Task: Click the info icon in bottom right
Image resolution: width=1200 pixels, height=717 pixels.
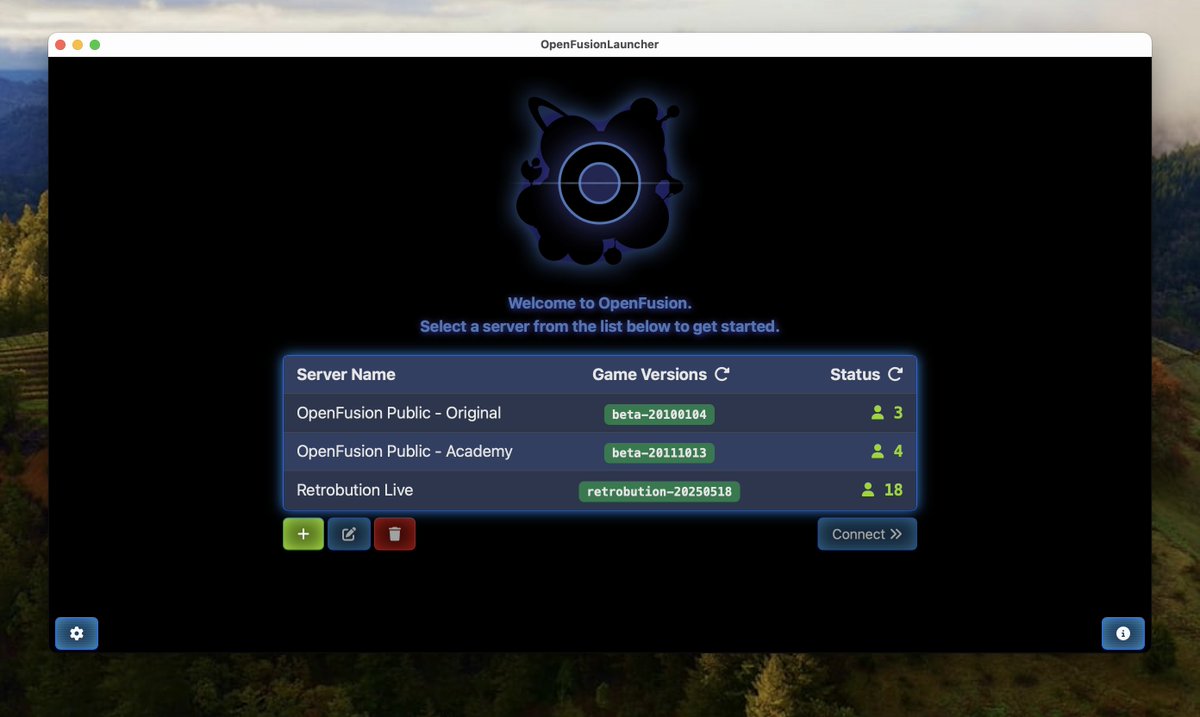Action: click(x=1123, y=633)
